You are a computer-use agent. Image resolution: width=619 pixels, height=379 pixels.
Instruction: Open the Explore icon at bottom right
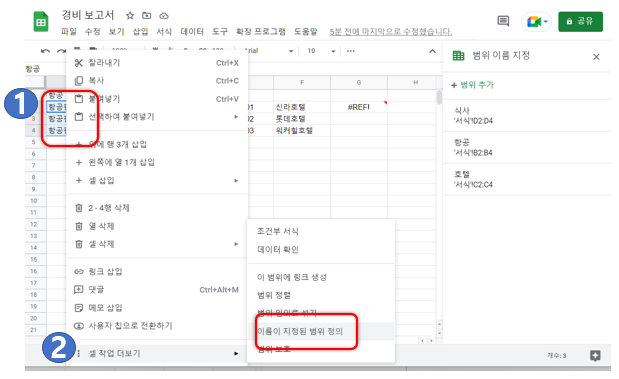595,356
